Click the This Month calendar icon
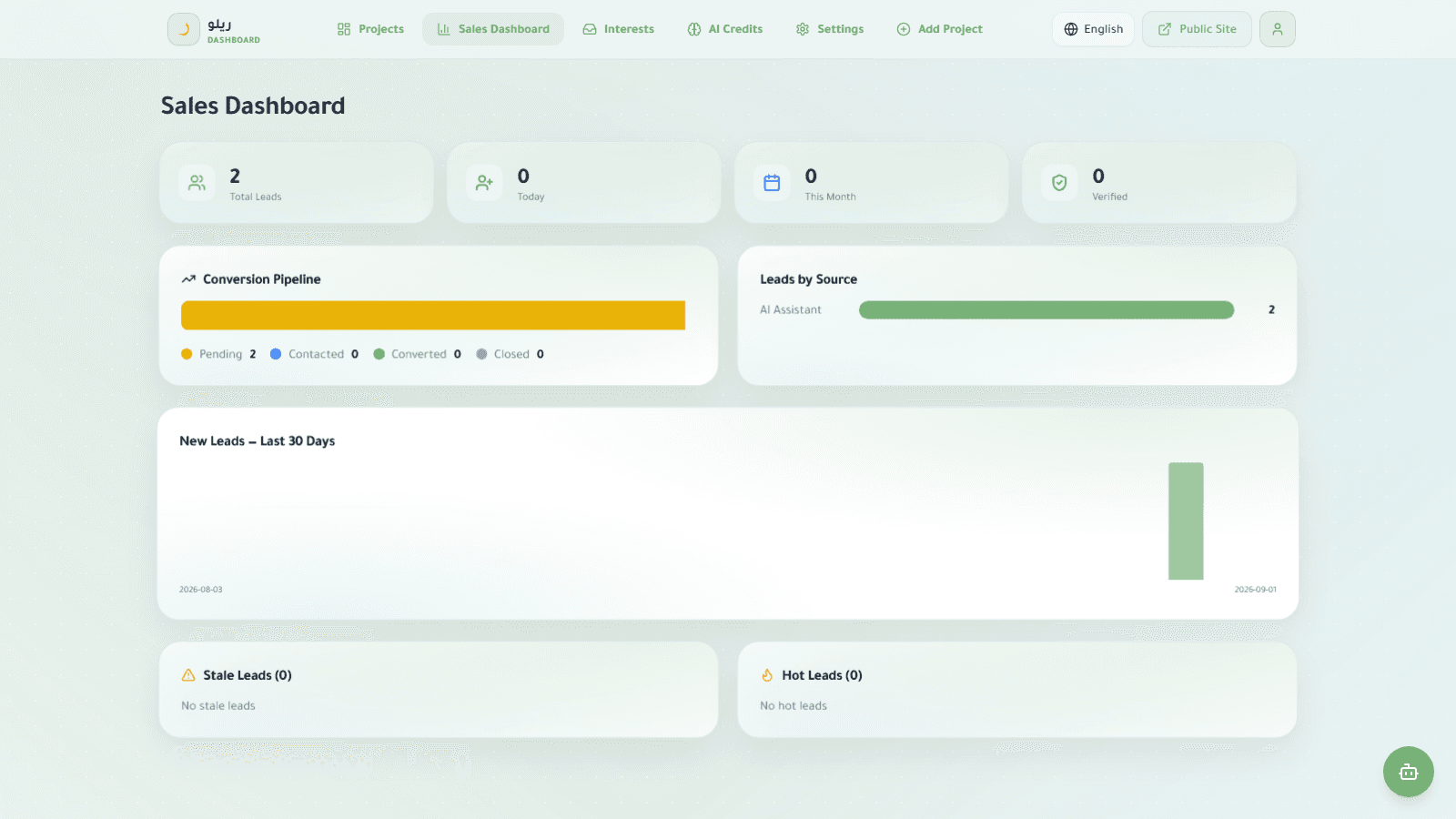The image size is (1456, 819). 772,183
